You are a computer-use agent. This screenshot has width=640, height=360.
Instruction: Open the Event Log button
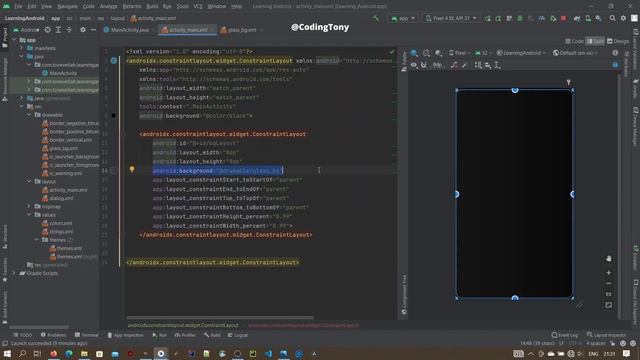(x=565, y=335)
